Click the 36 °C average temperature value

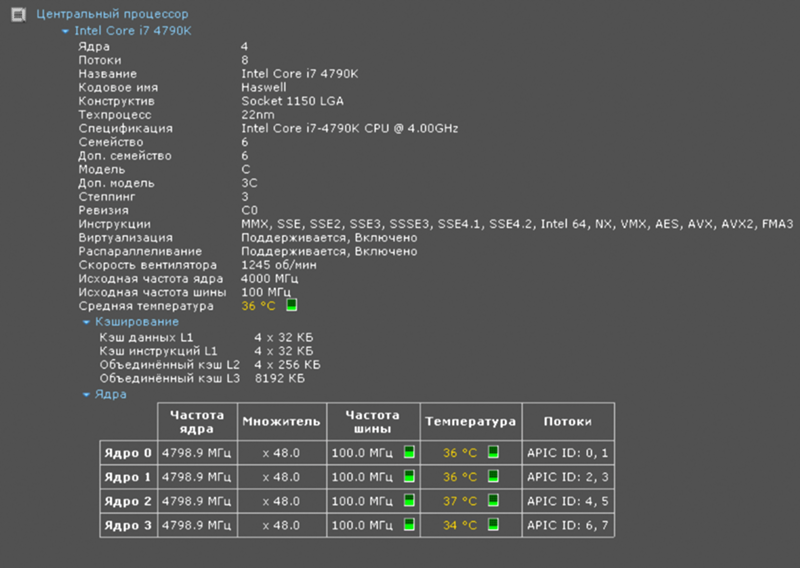pyautogui.click(x=258, y=306)
